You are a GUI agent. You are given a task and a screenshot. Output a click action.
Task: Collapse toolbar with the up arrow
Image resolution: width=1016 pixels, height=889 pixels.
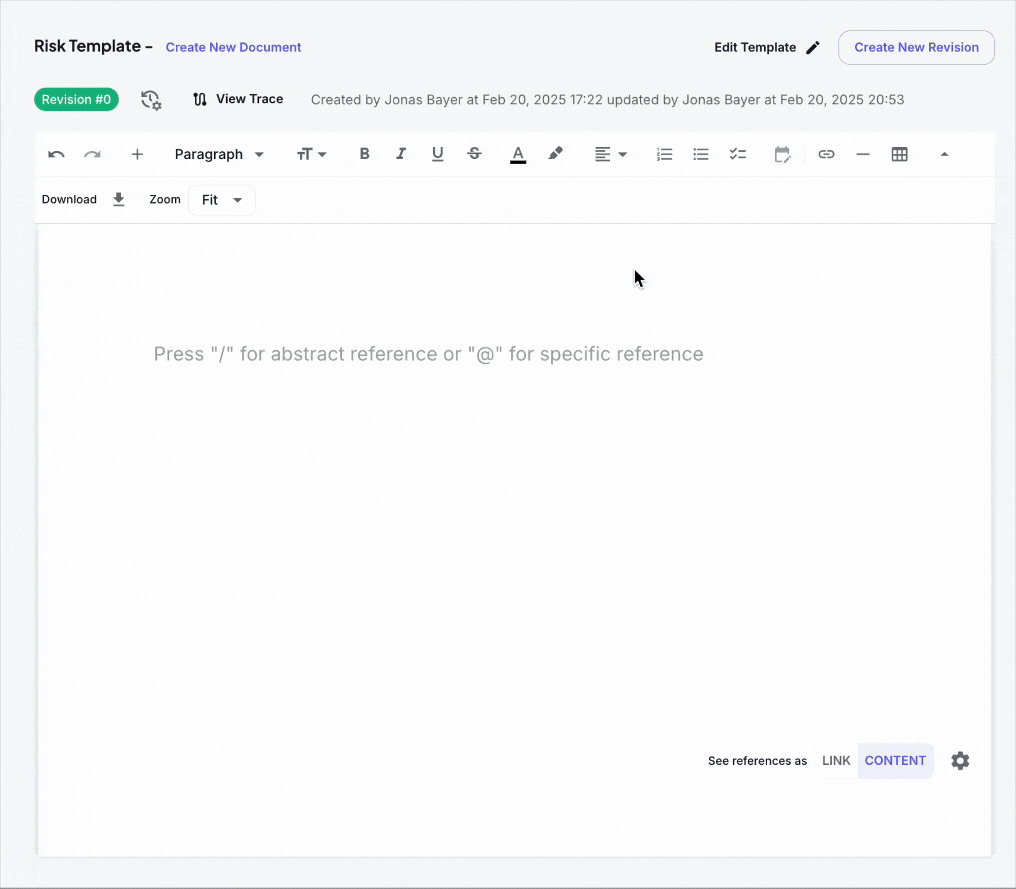pyautogui.click(x=944, y=154)
